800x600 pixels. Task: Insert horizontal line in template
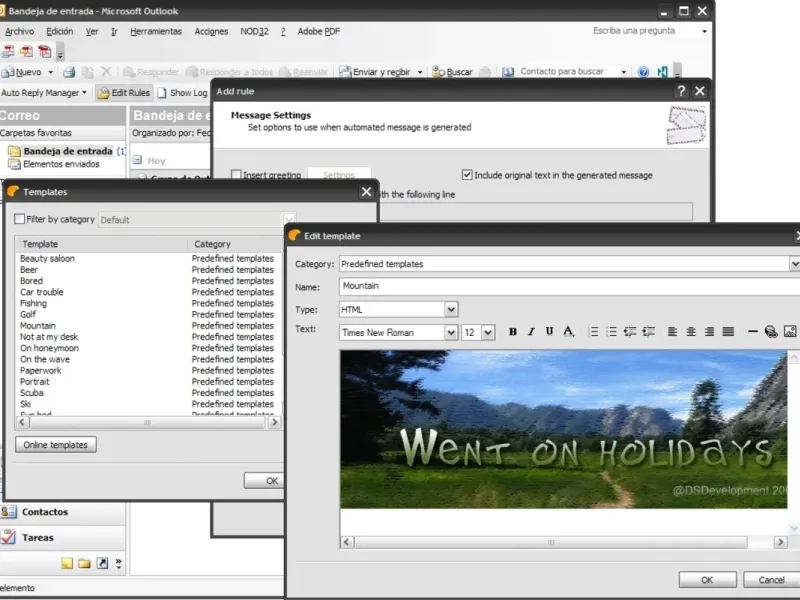click(753, 332)
